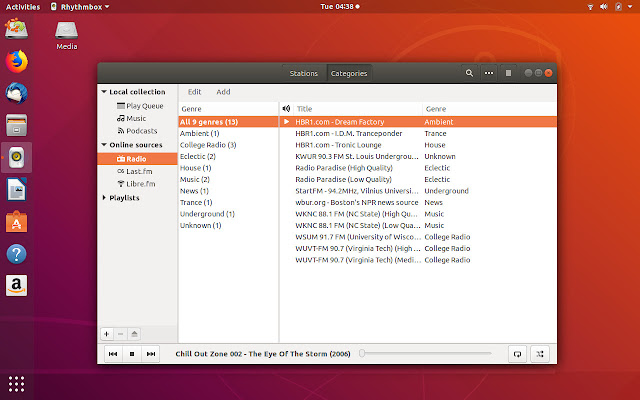Select Radio source in sidebar
The image size is (640, 400).
137,159
